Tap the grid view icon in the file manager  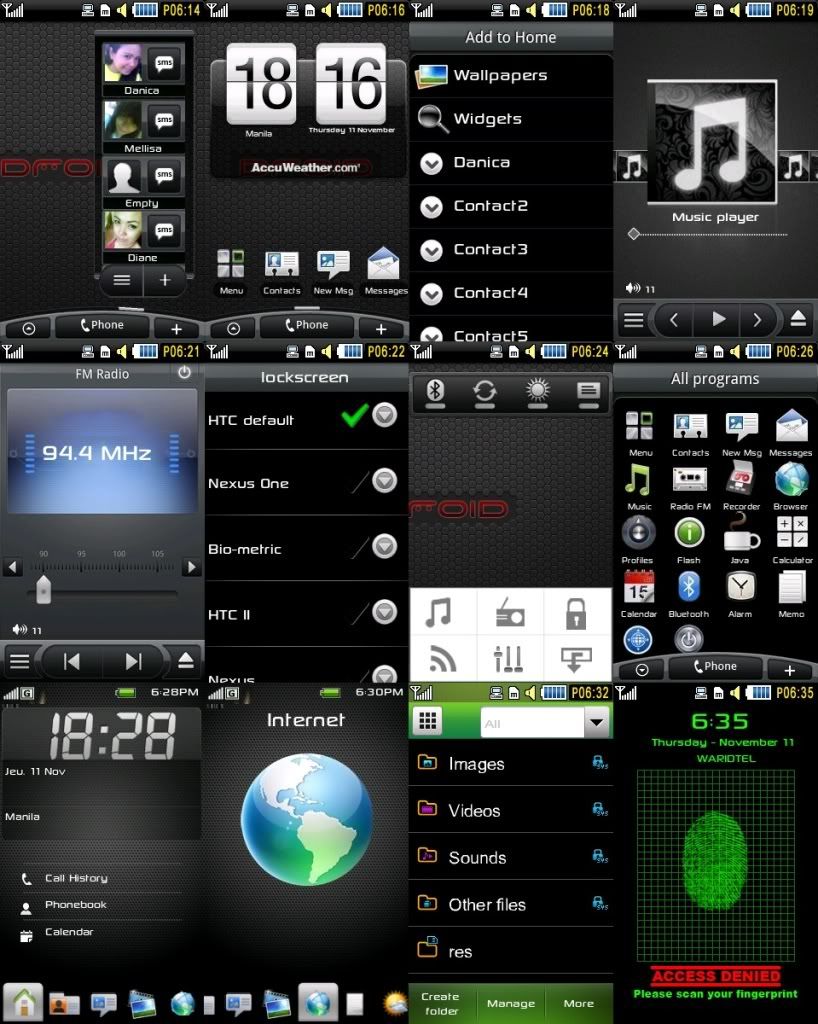coord(428,721)
